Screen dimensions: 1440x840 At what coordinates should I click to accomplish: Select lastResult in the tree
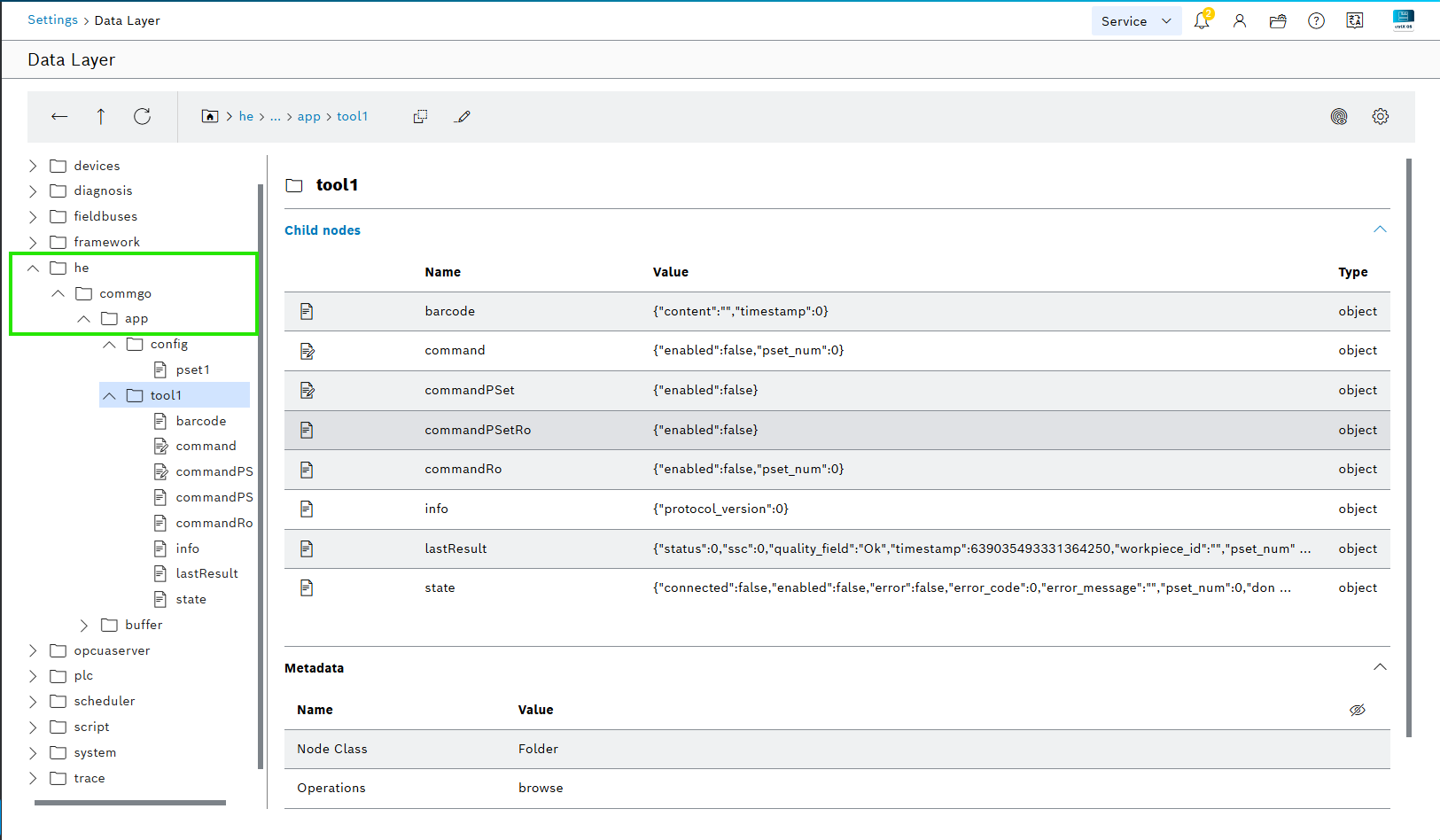206,573
